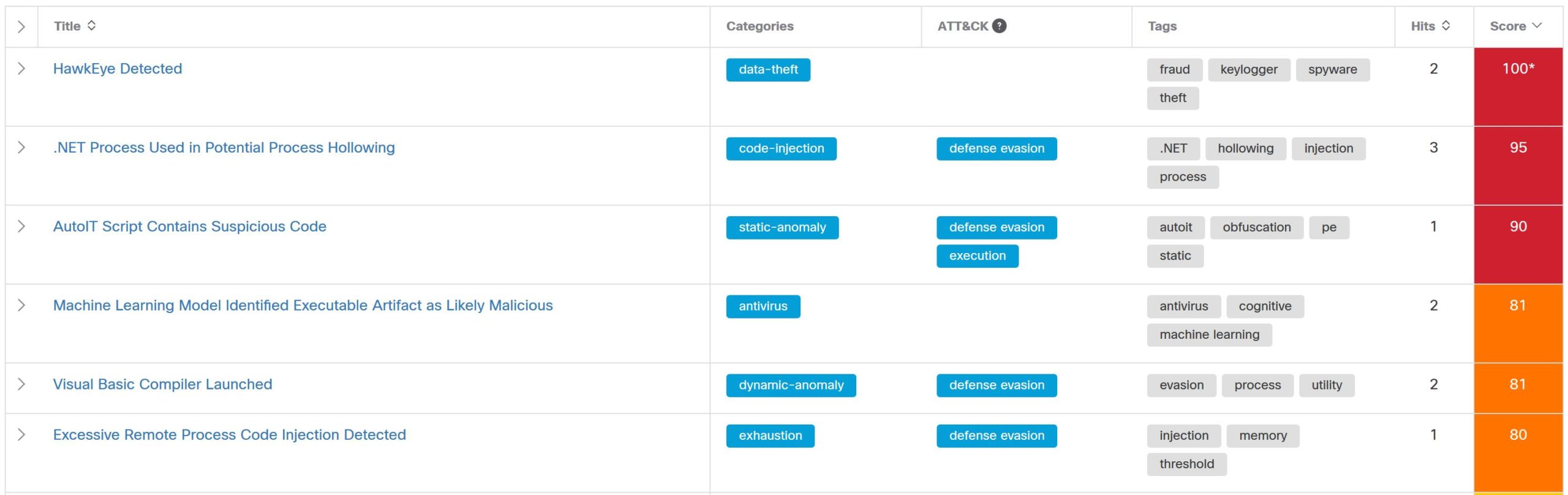Image resolution: width=1568 pixels, height=495 pixels.
Task: Select the data-theft category badge
Action: 767,70
